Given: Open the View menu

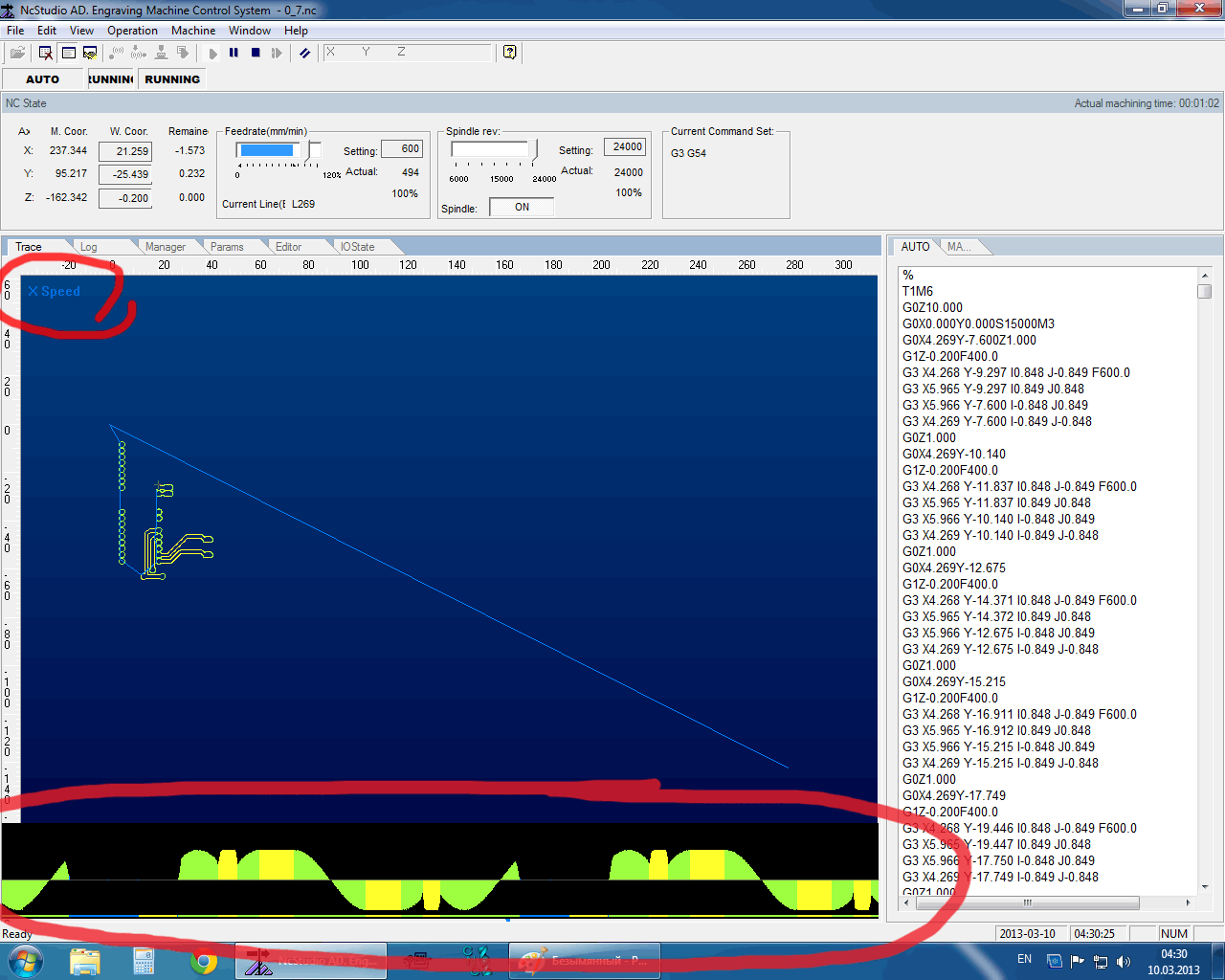Looking at the screenshot, I should pos(82,31).
